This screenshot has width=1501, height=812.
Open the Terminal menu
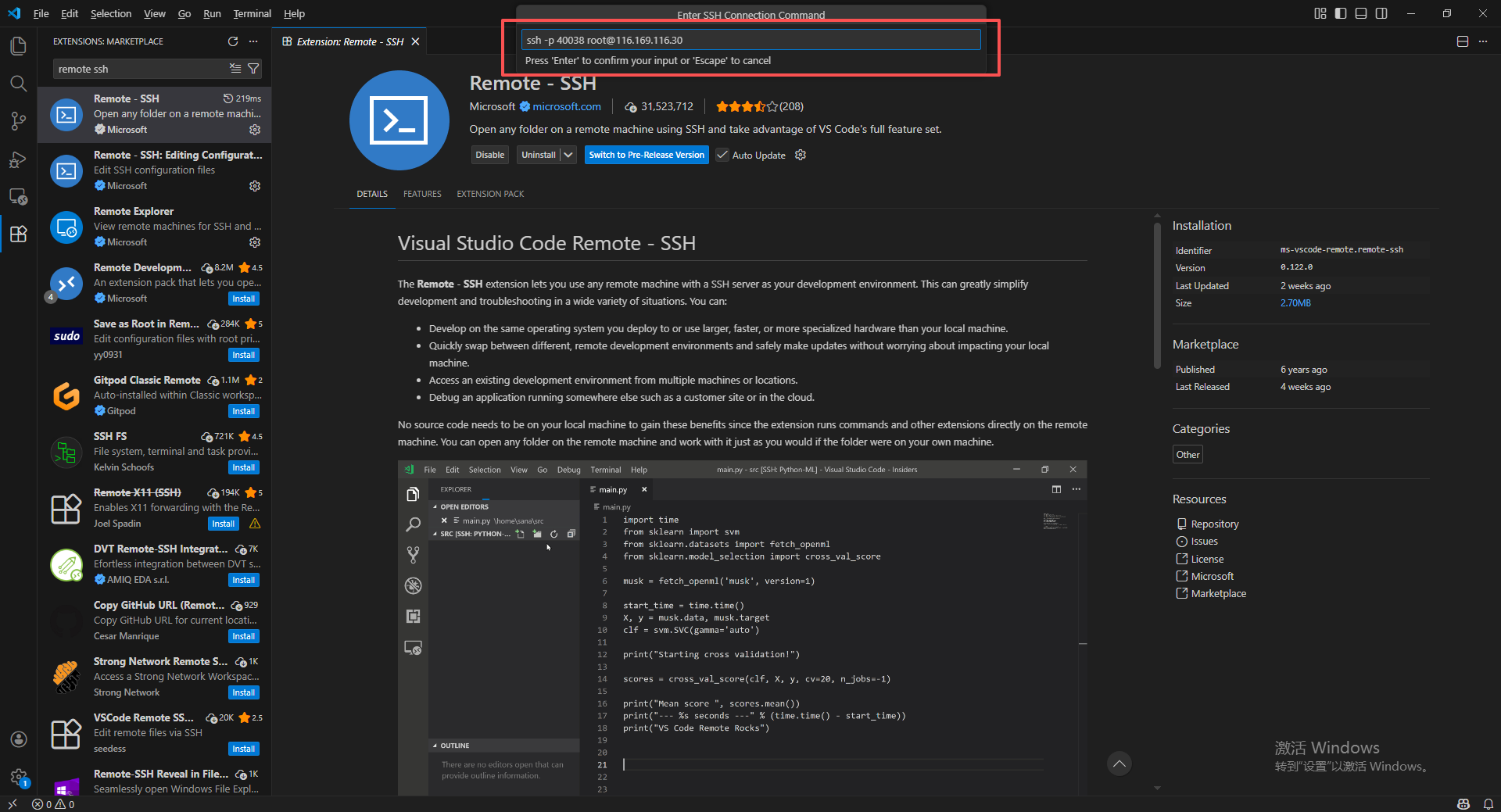click(252, 13)
